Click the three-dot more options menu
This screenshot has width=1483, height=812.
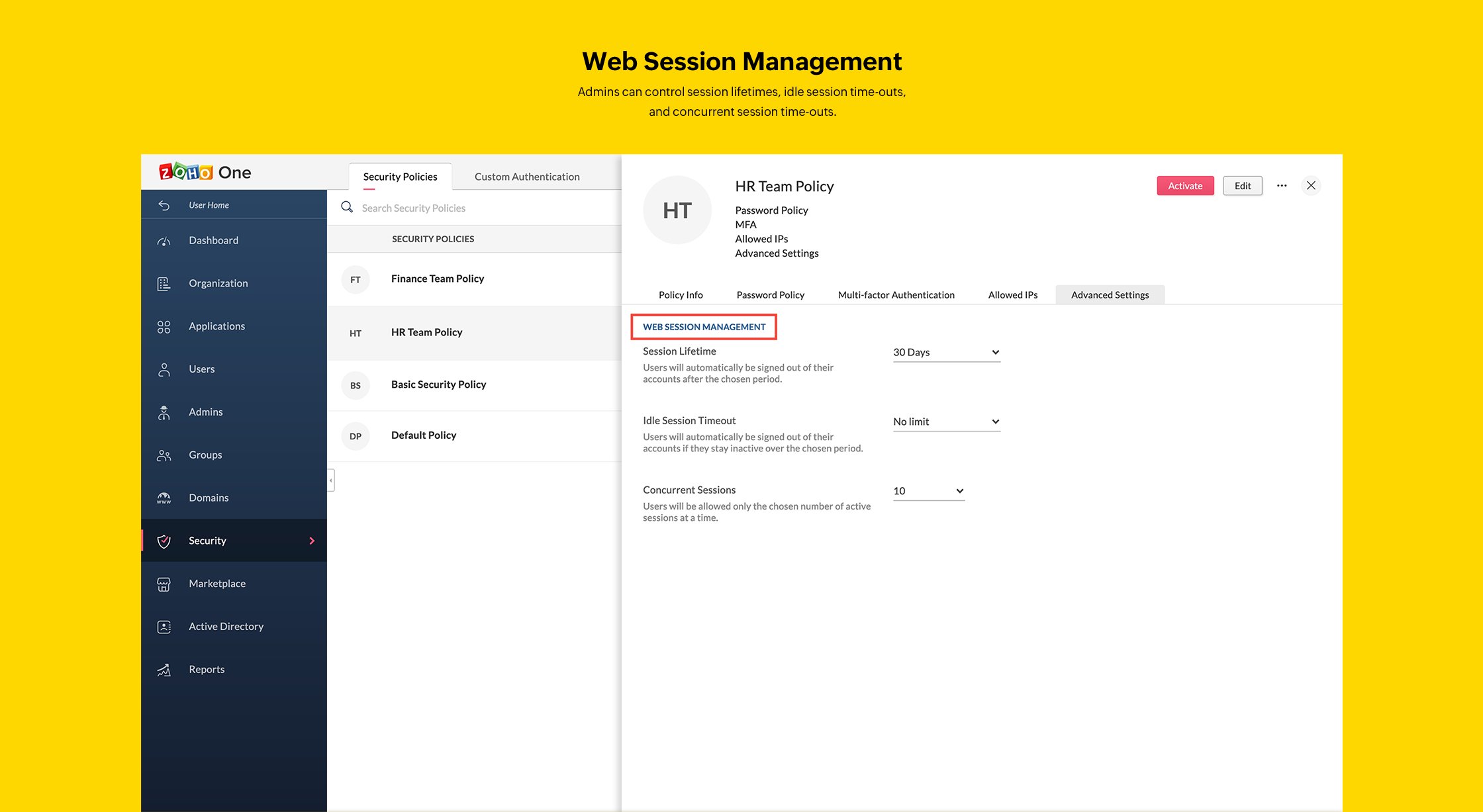(1282, 185)
